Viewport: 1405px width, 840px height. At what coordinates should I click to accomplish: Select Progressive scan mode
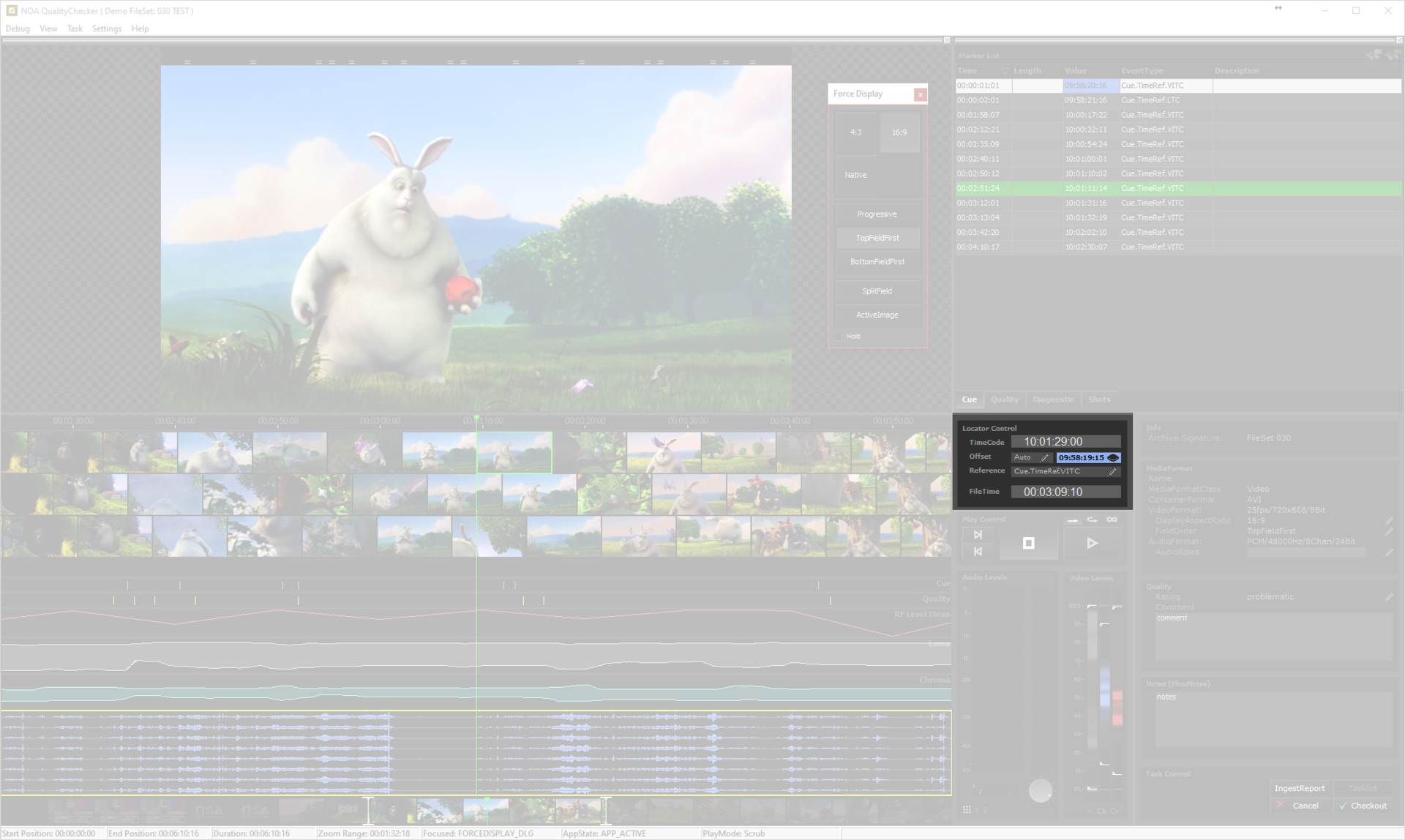(x=877, y=214)
